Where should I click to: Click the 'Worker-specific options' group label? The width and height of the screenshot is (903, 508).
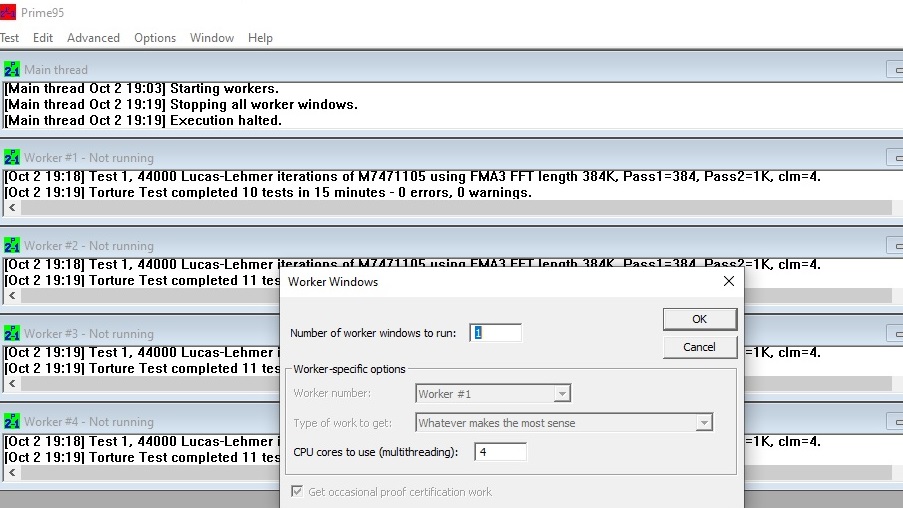350,369
